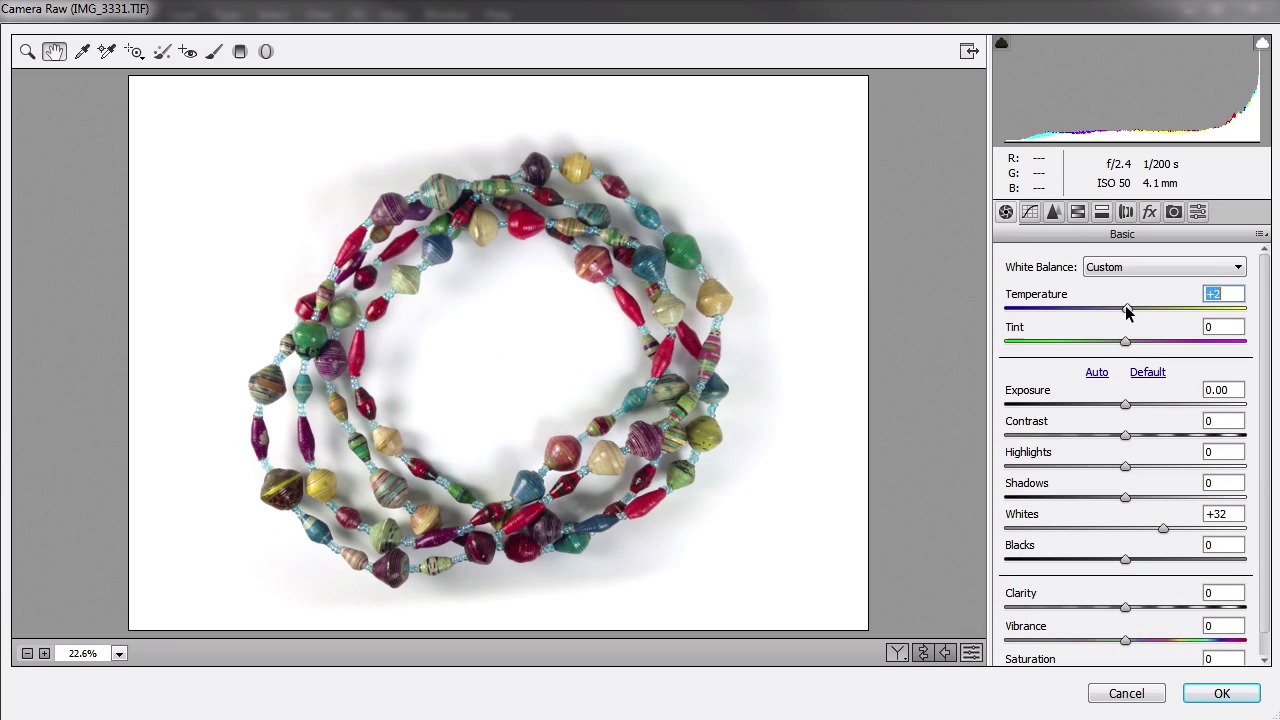Viewport: 1280px width, 720px height.
Task: Click the Whites slider handle
Action: 1163,529
